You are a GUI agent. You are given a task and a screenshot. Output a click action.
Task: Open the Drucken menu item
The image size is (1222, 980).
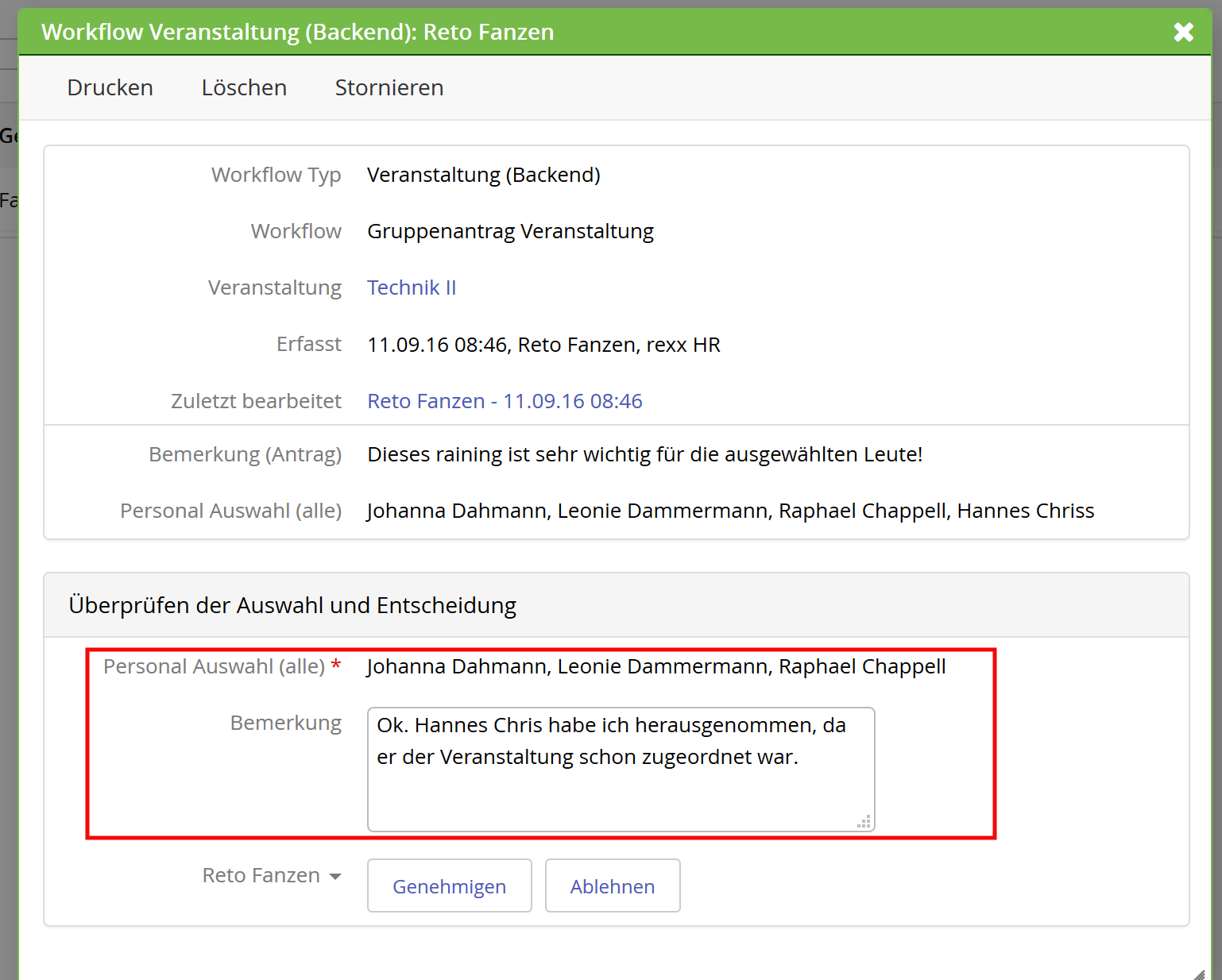[110, 87]
